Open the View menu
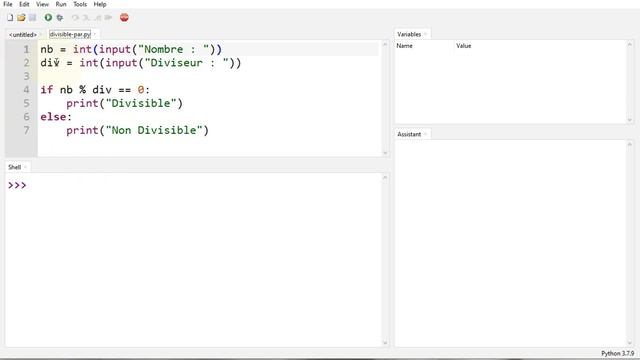The height and width of the screenshot is (360, 640). [42, 4]
